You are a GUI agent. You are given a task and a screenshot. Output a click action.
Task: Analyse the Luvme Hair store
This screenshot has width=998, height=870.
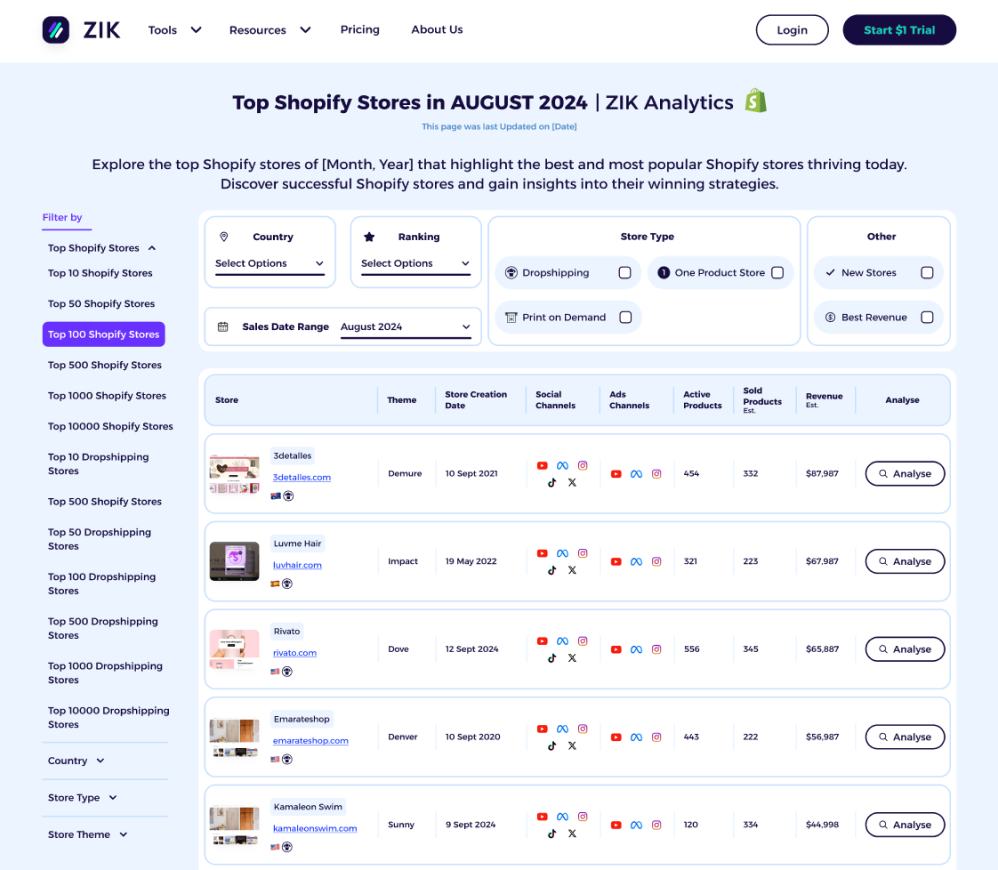click(x=904, y=561)
